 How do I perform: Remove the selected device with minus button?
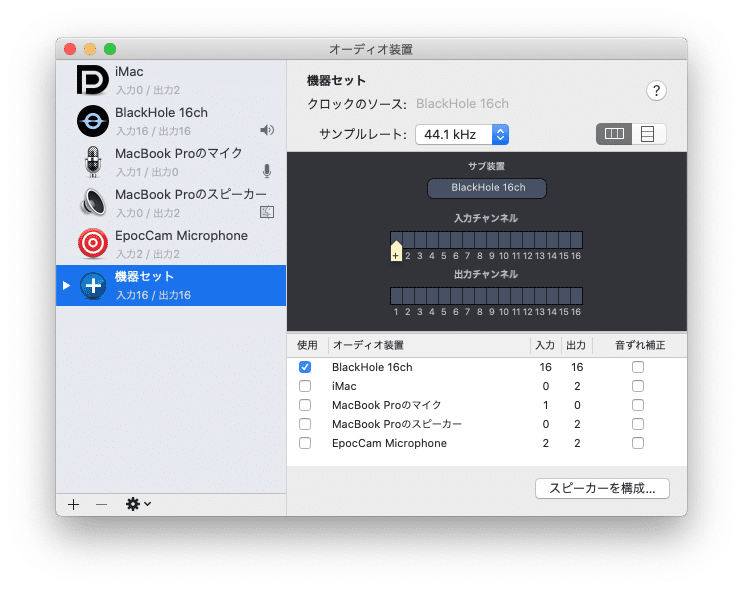point(101,505)
